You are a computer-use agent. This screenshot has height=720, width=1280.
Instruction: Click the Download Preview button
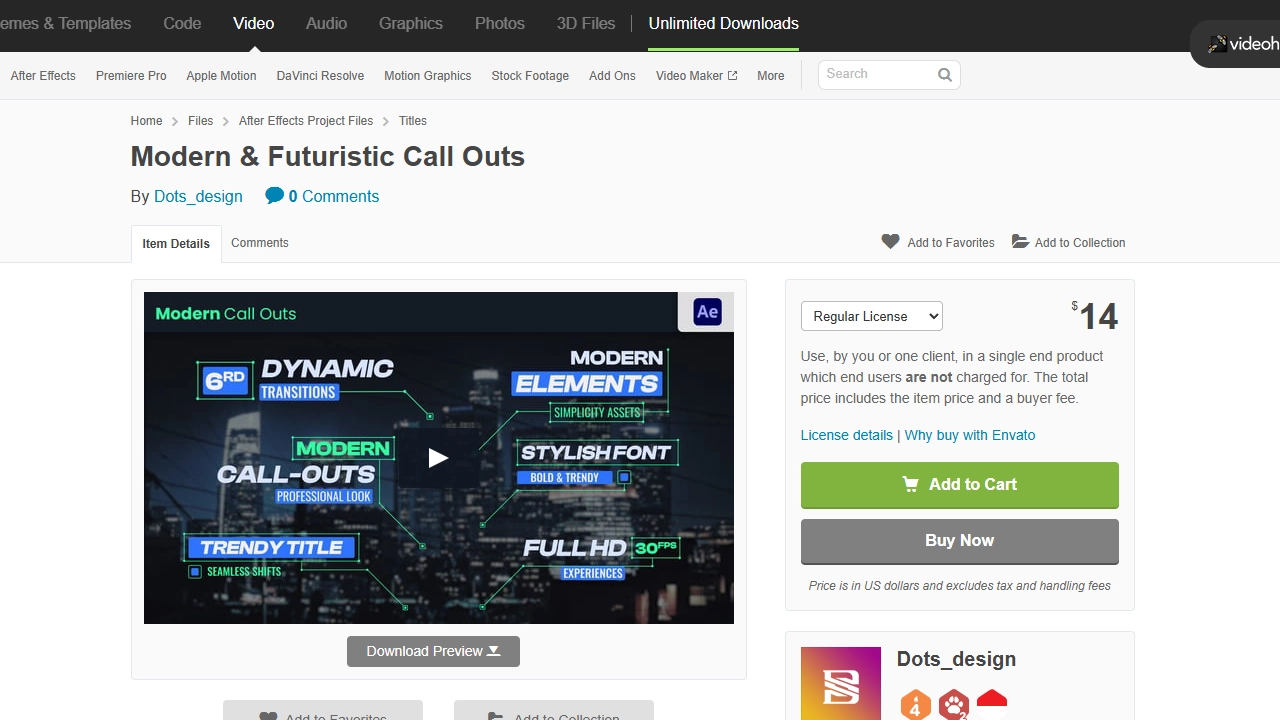click(x=433, y=651)
